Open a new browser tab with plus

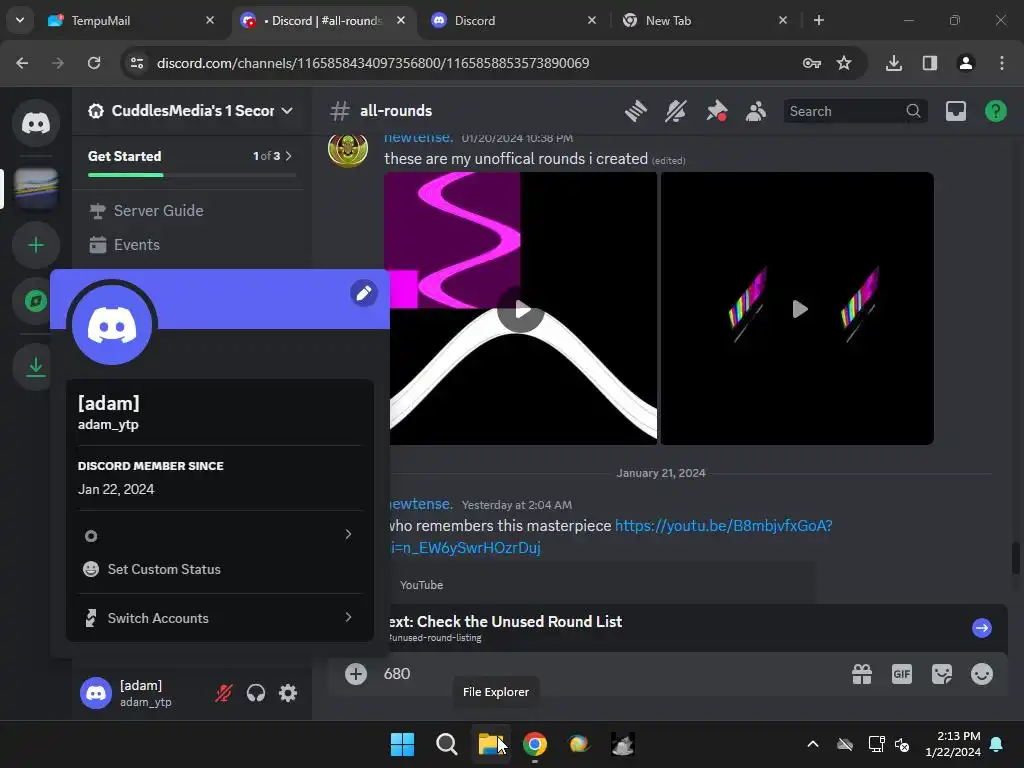[x=818, y=20]
